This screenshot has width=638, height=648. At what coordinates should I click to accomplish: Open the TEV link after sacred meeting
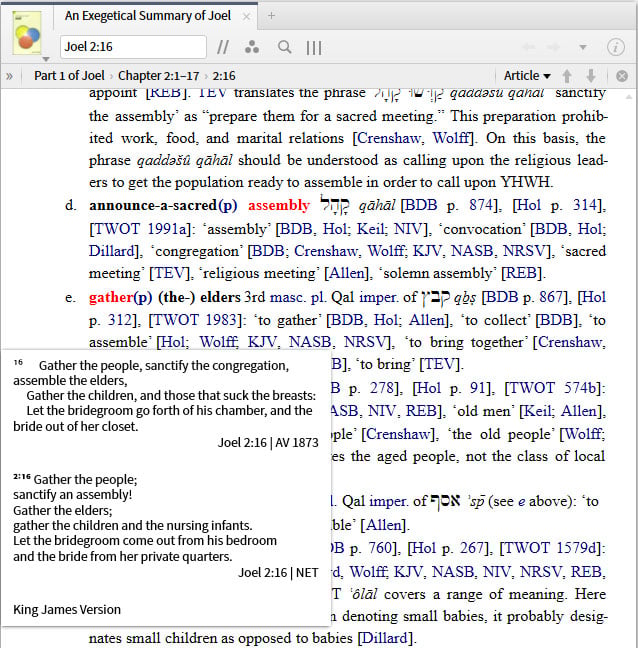169,273
